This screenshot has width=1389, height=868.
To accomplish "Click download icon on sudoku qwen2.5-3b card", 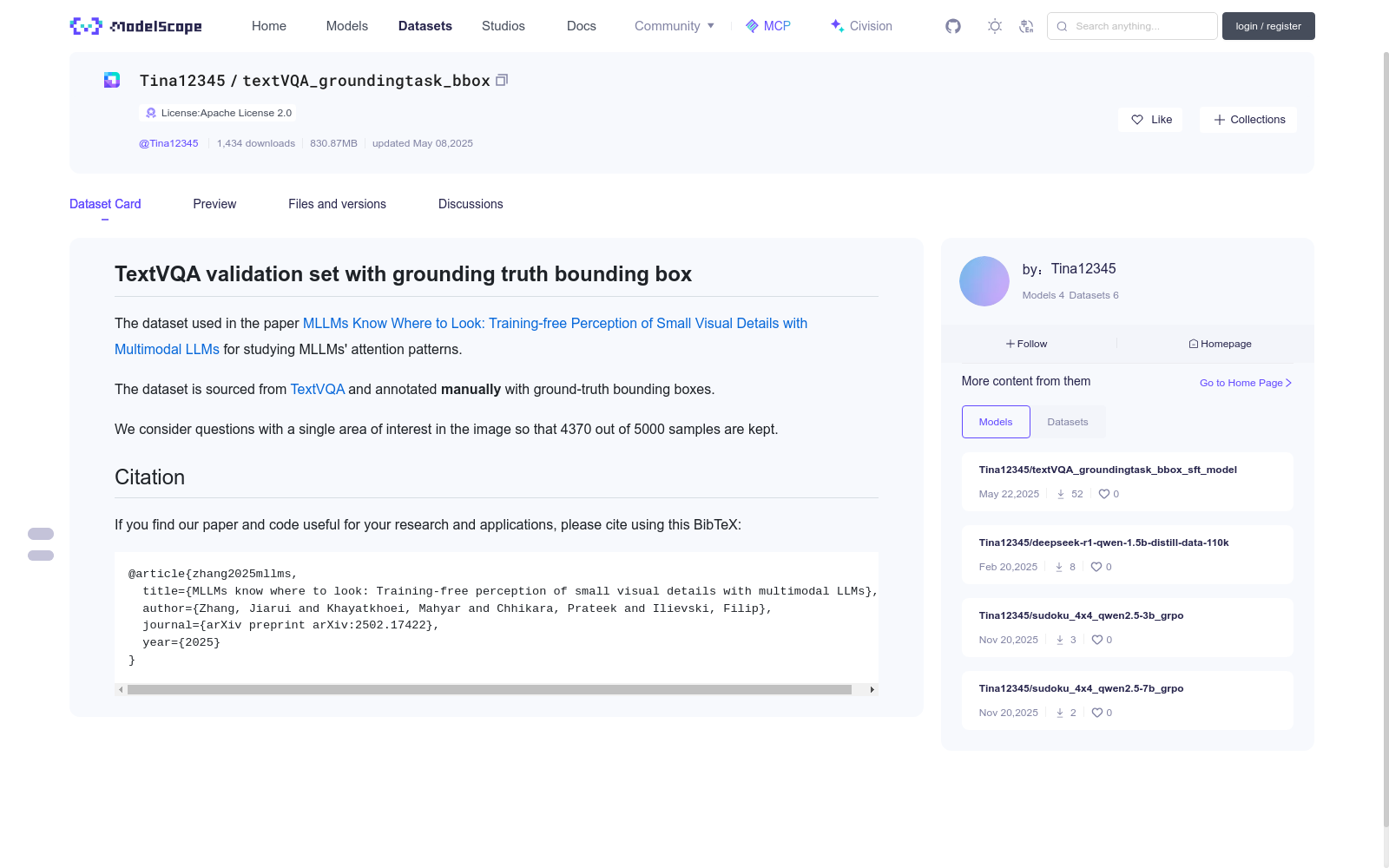I will pyautogui.click(x=1060, y=640).
